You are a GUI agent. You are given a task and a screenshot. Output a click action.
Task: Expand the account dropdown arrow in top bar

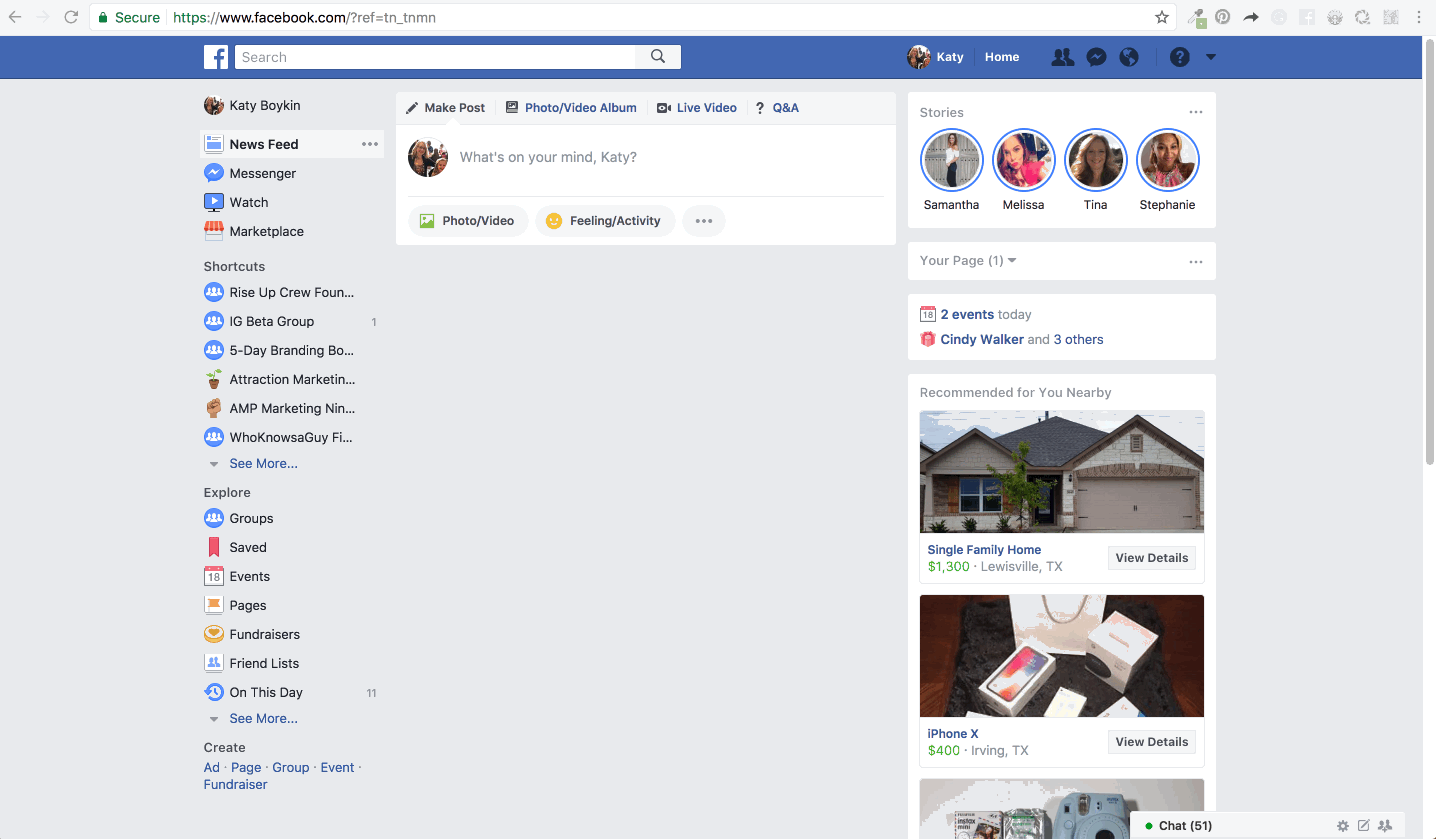(1211, 57)
